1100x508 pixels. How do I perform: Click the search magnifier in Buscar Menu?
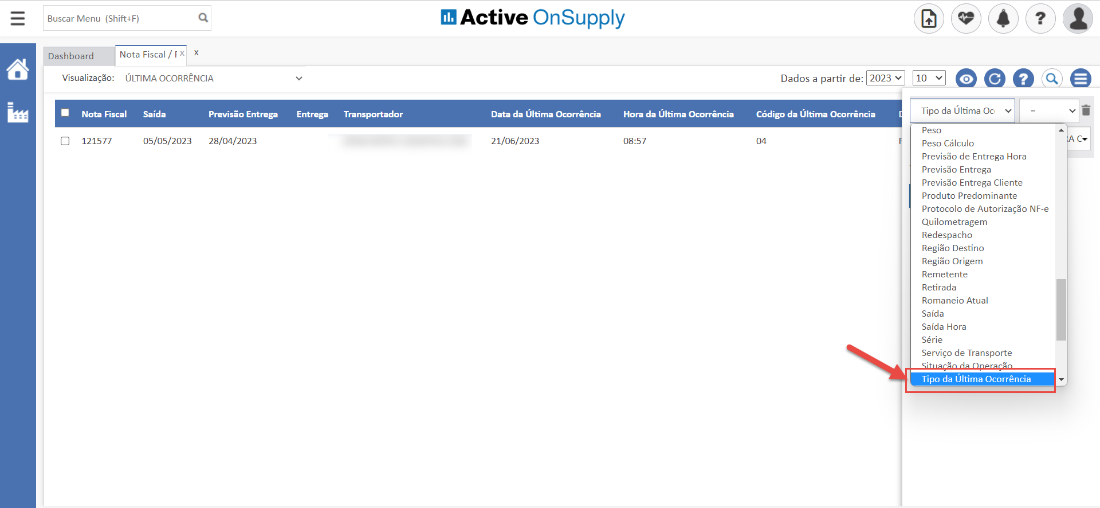(203, 18)
